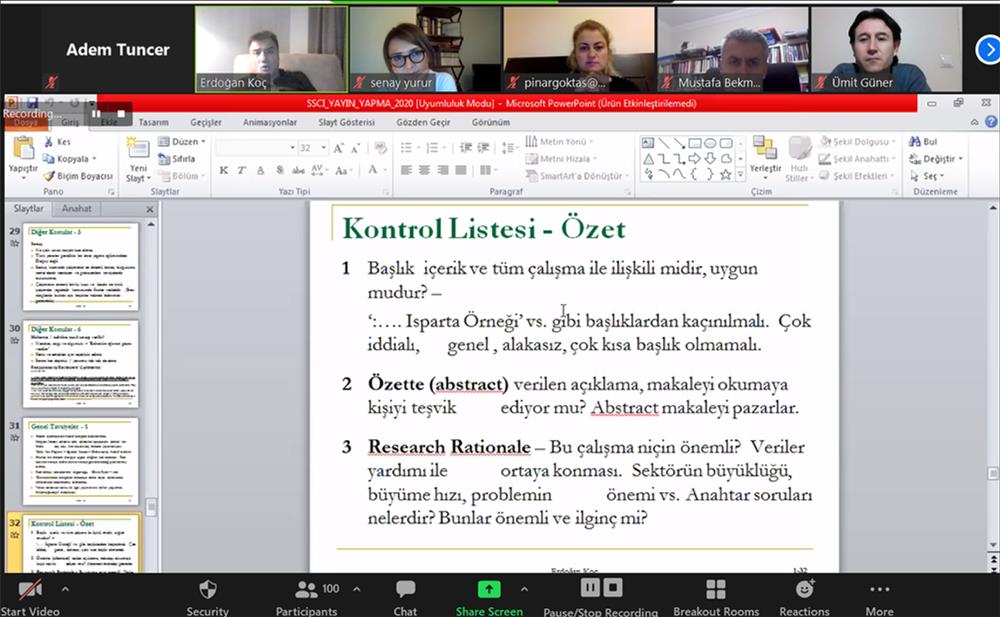Click the clear formatting icon
The width and height of the screenshot is (1000, 617).
[381, 148]
